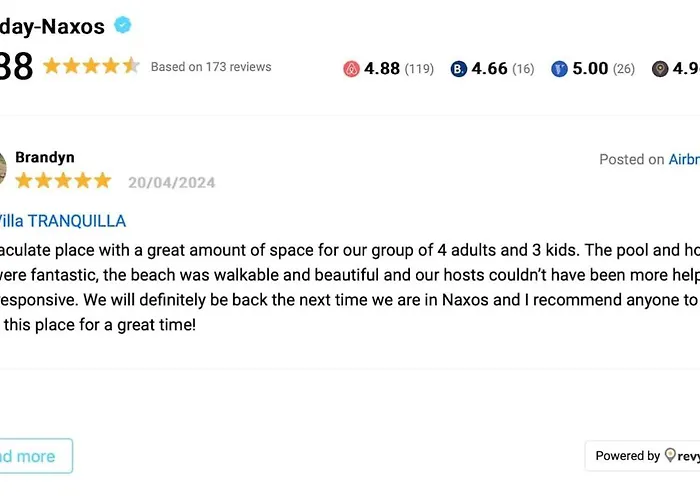
Task: Click the (119) Airbnb review count
Action: tap(419, 69)
